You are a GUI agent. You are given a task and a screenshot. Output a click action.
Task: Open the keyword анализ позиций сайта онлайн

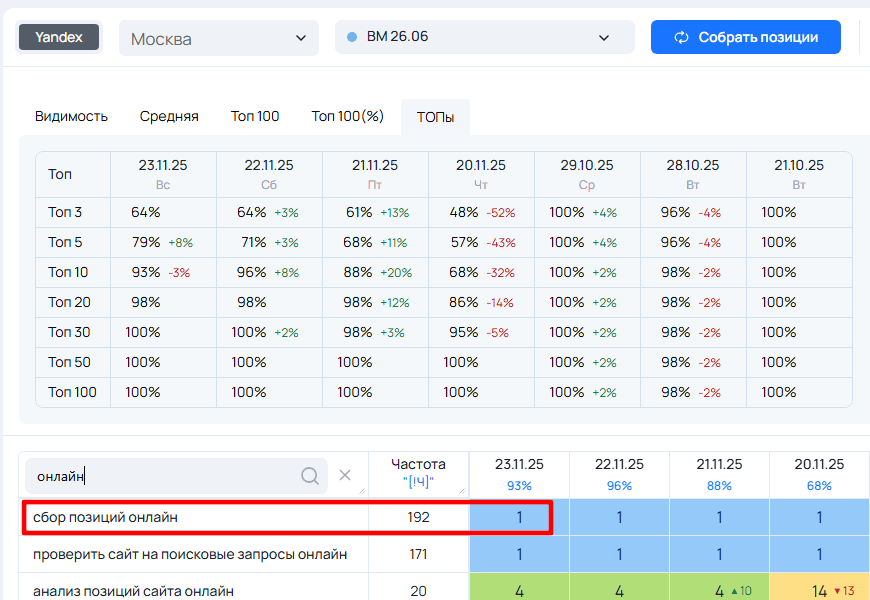pos(133,591)
